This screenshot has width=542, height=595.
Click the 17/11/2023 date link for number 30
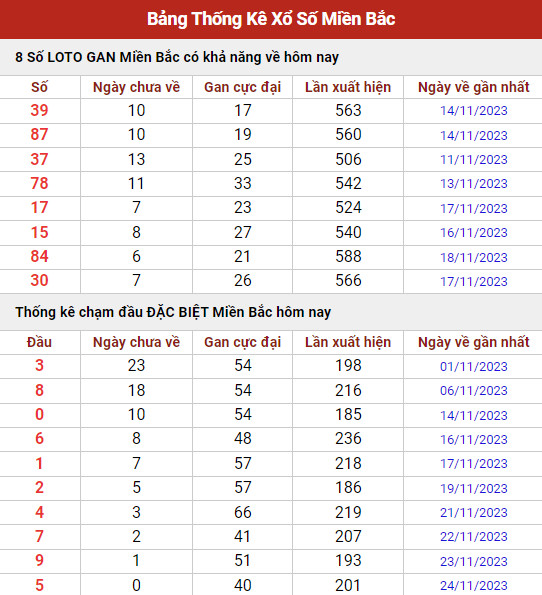[x=473, y=282]
